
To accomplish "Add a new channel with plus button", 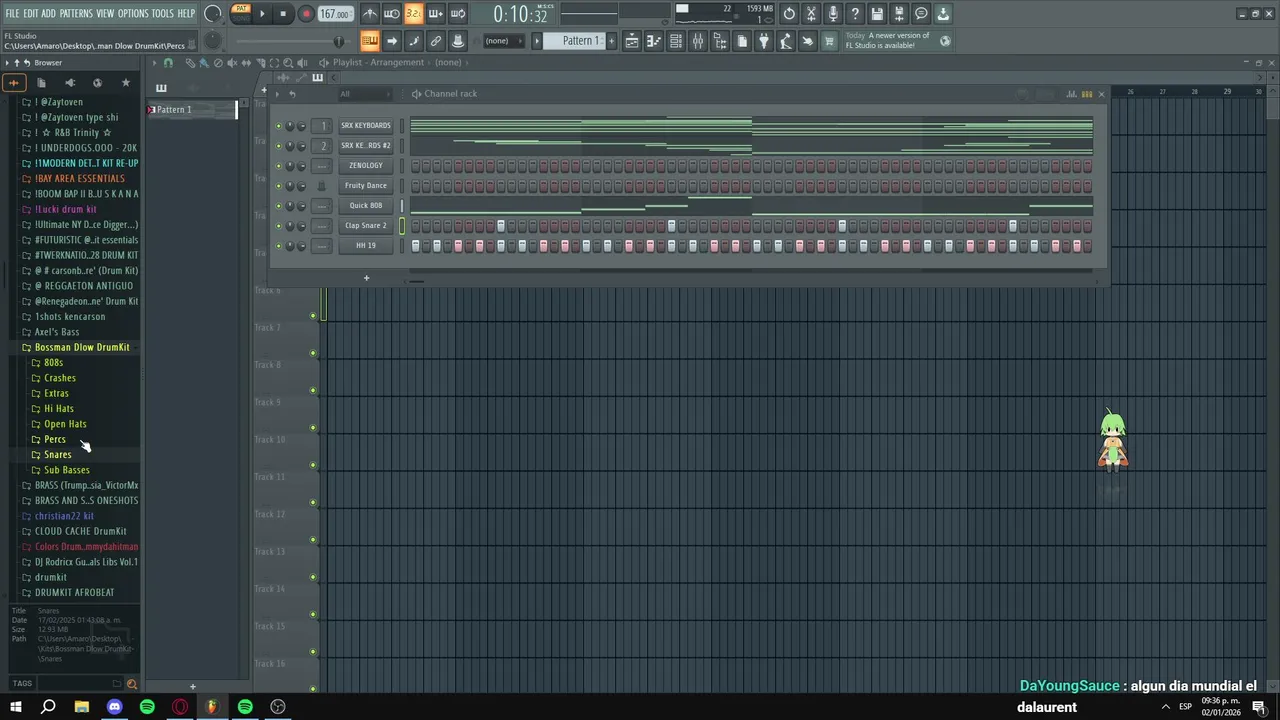I will tap(366, 278).
